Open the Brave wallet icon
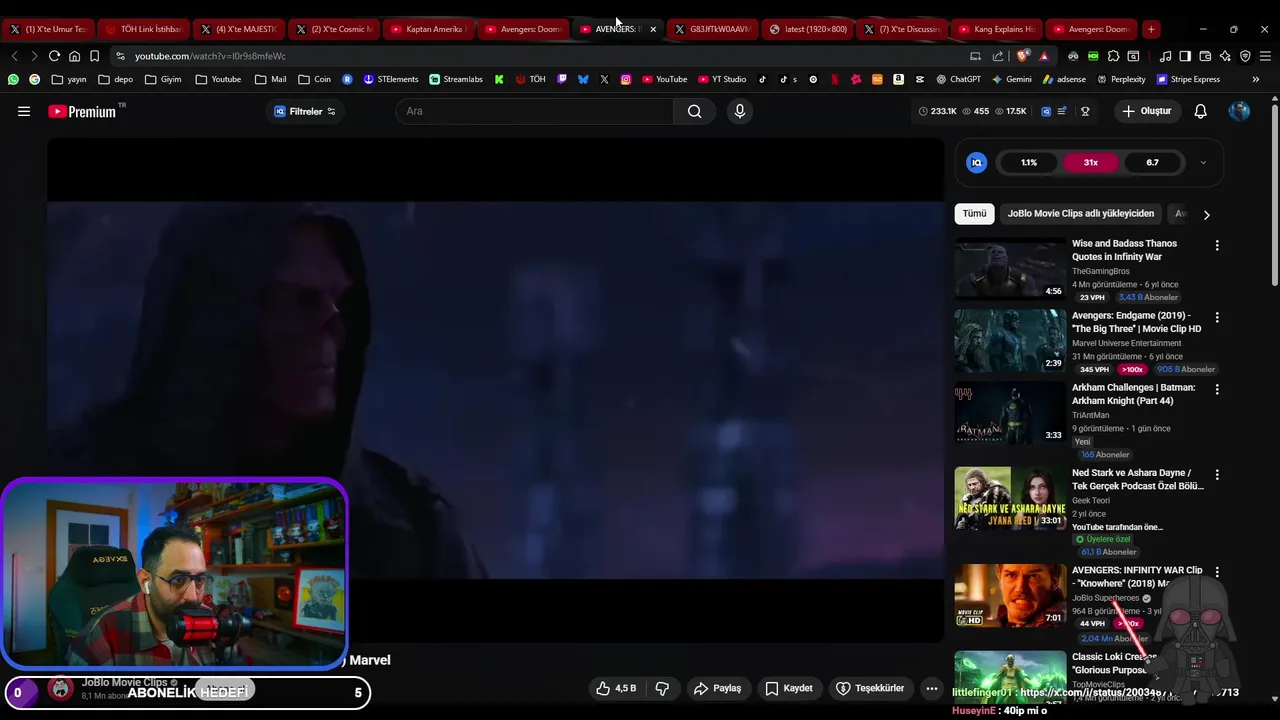Screen dimensions: 1280x720 pyautogui.click(x=1205, y=56)
